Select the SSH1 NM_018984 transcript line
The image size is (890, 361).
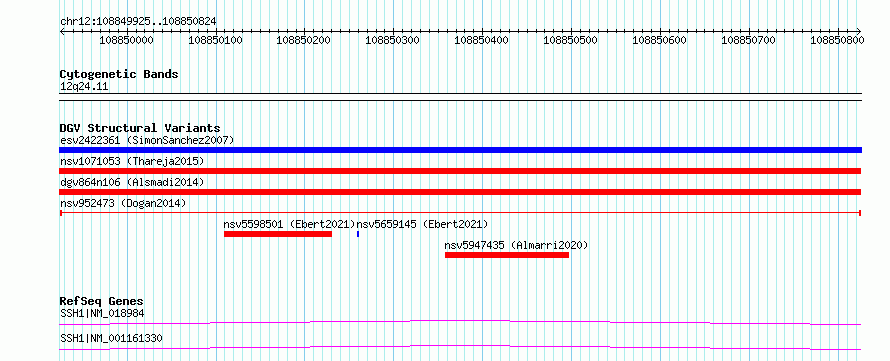(460, 322)
